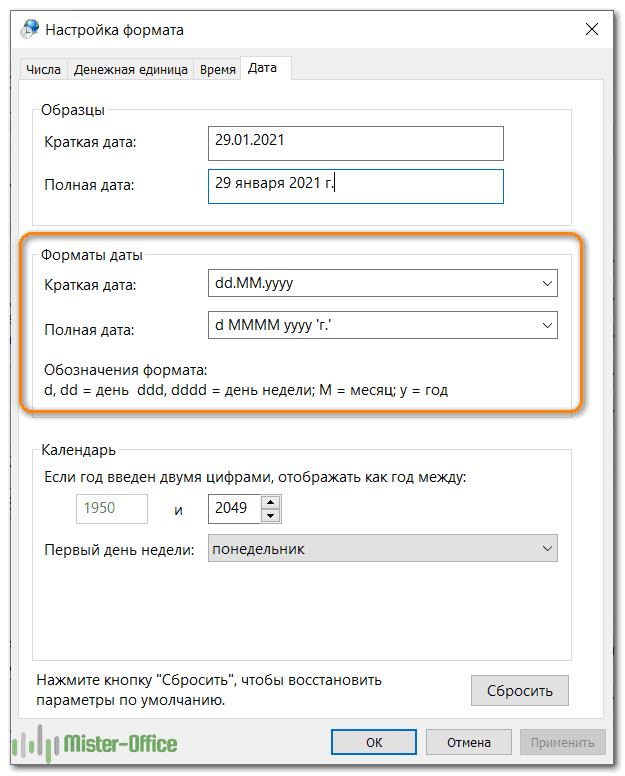Confirm settings with the OK button
This screenshot has width=625, height=776.
[374, 742]
